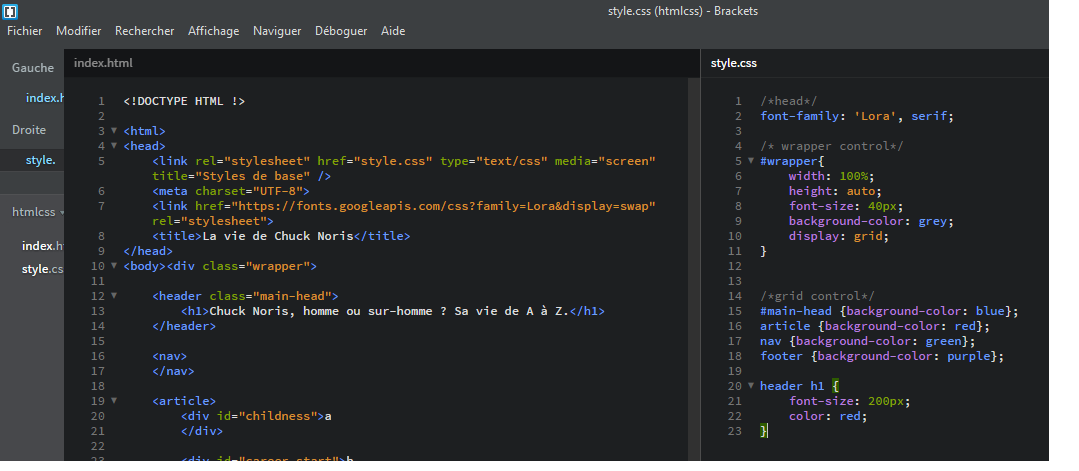Click the href="style.css" attribute
Image resolution: width=1079 pixels, height=471 pixels.
click(x=374, y=161)
